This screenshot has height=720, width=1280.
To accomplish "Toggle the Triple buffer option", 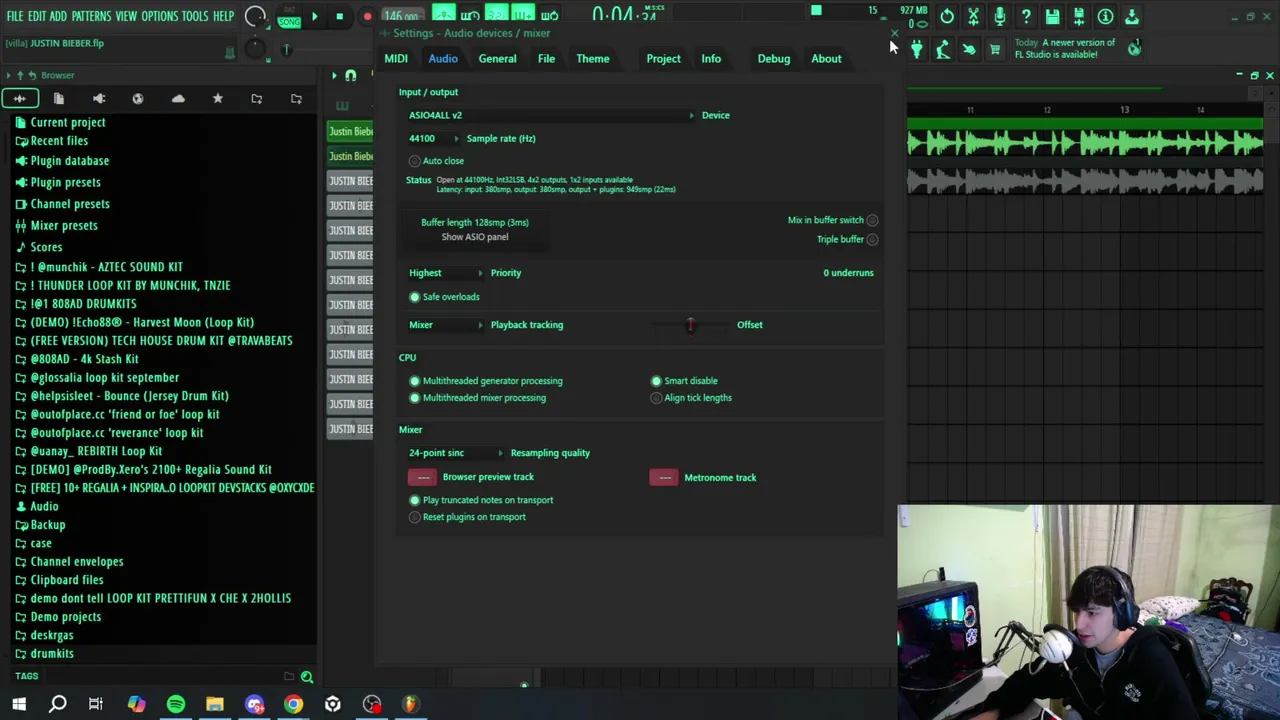I will click(x=848, y=240).
